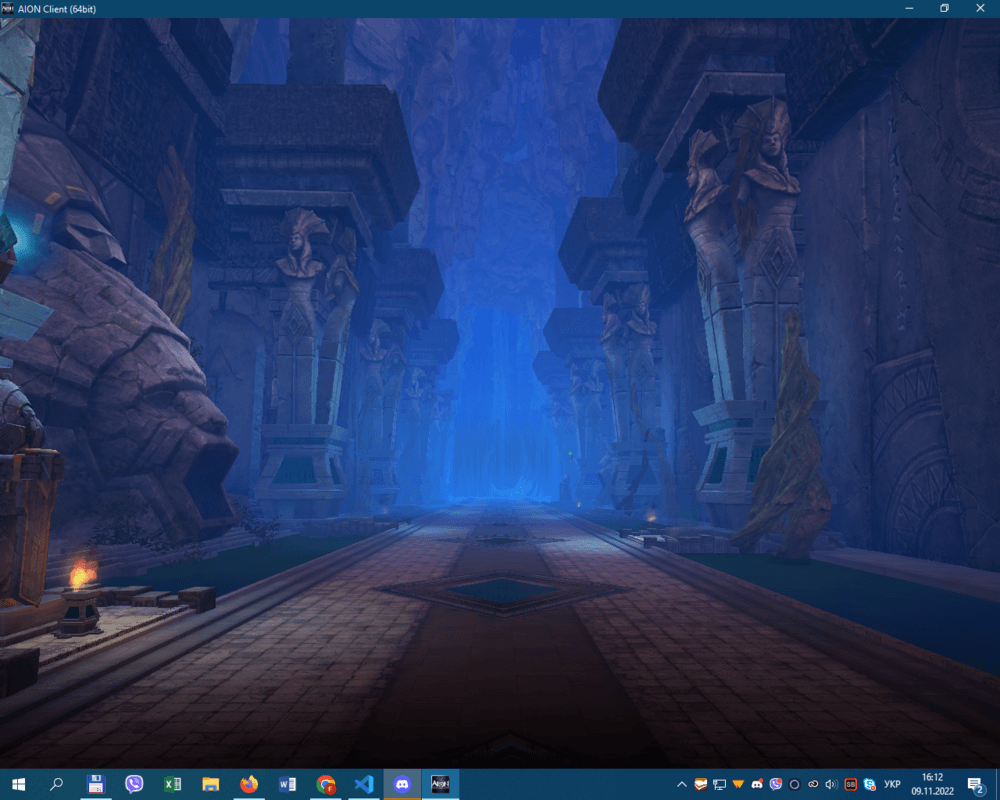
Task: Switch keyboard language from УКР
Action: [893, 784]
